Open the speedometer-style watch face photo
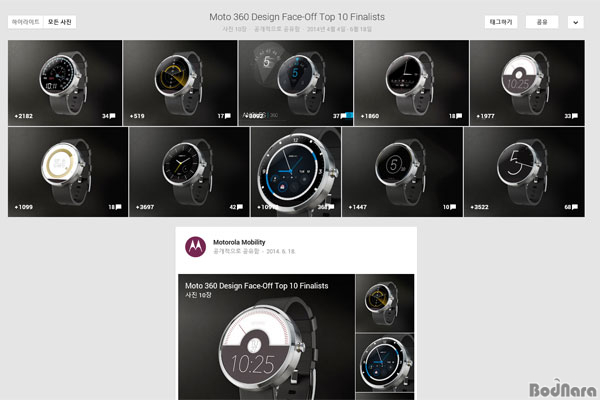 click(65, 83)
